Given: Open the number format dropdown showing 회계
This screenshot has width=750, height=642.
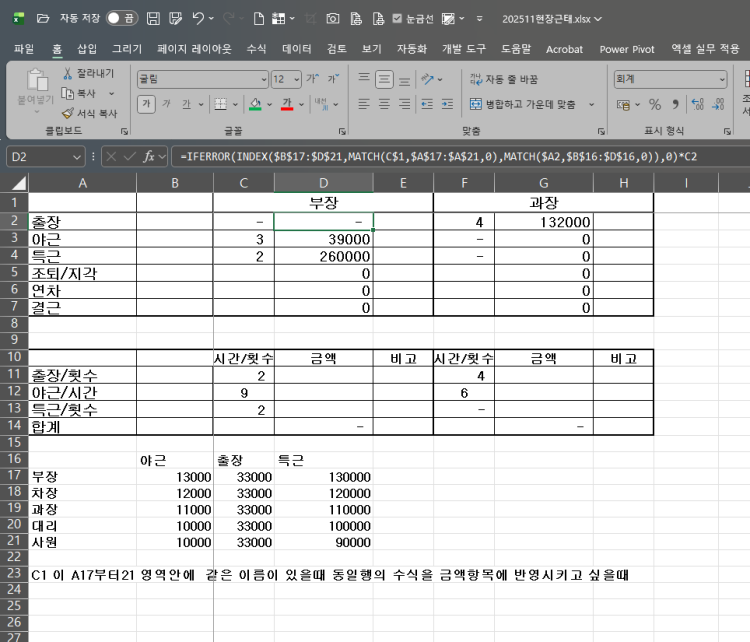Looking at the screenshot, I should 722,79.
